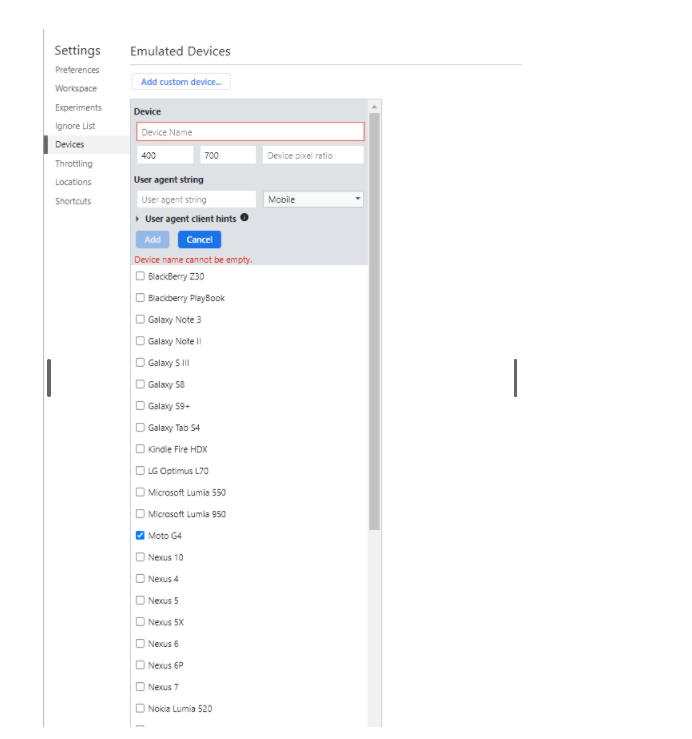Click the Emulated Devices heading
Image resolution: width=692 pixels, height=739 pixels.
coord(181,51)
